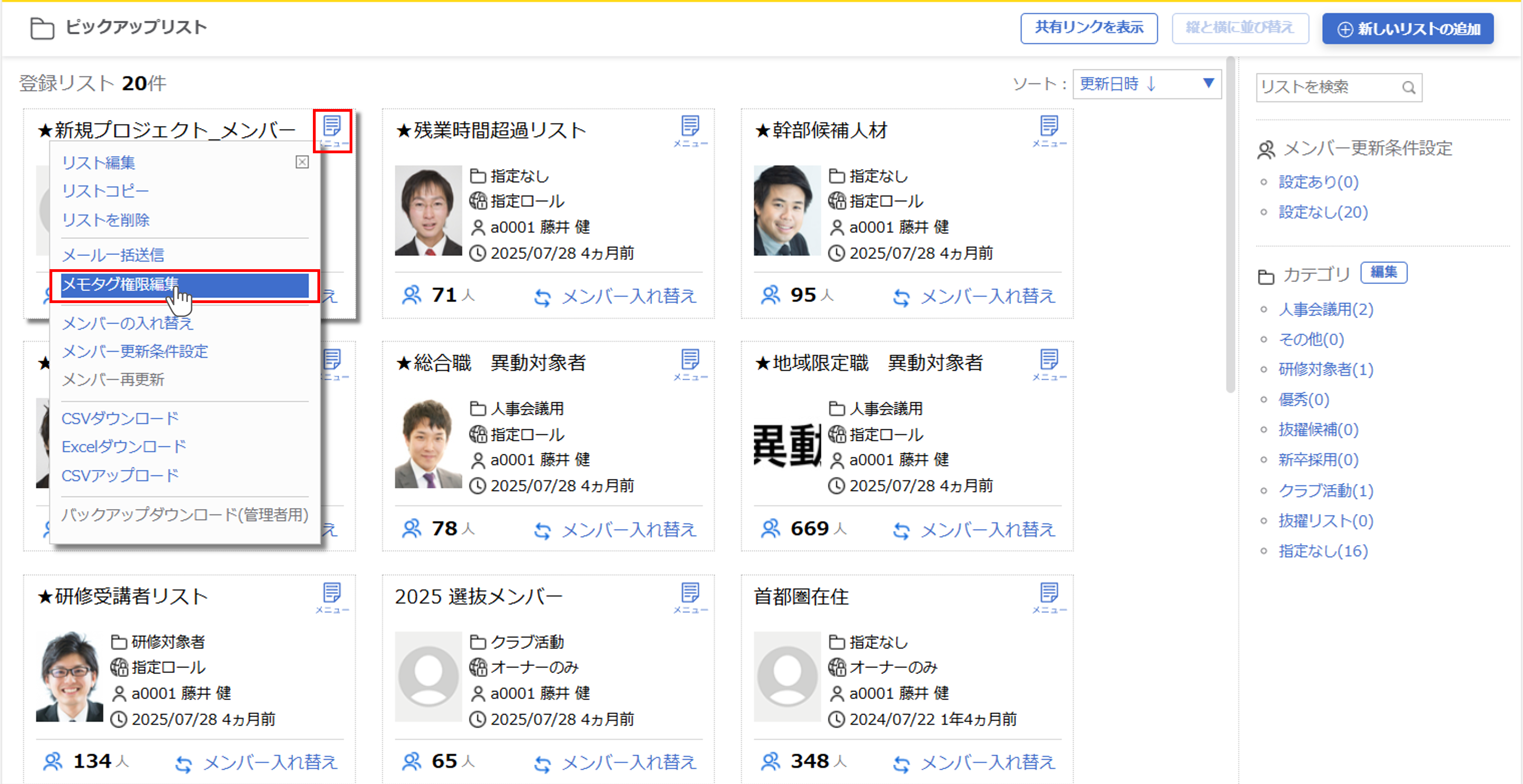1523x784 pixels.
Task: Click 共有リンクを表示 button
Action: click(1089, 28)
